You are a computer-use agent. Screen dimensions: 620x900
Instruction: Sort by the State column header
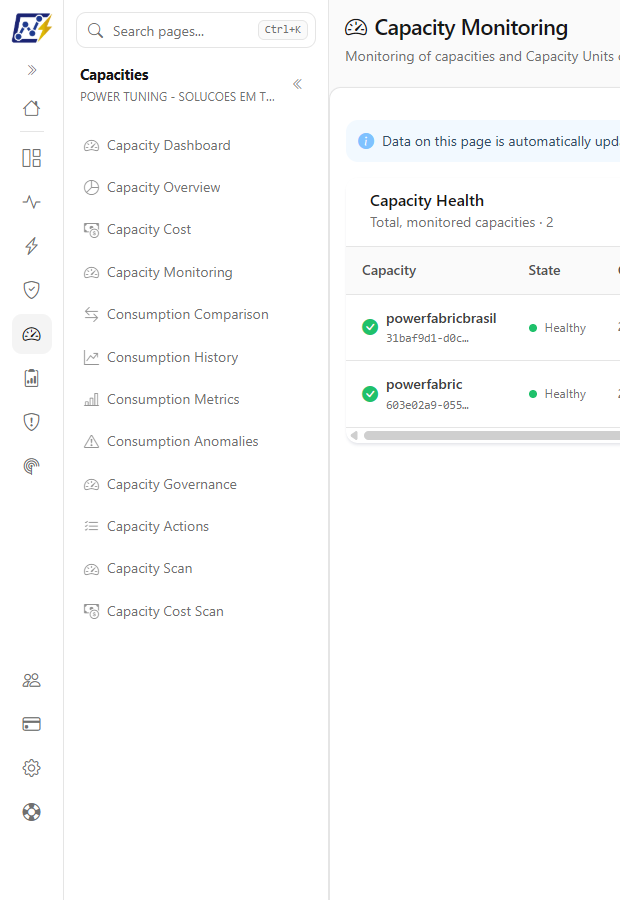coord(544,270)
